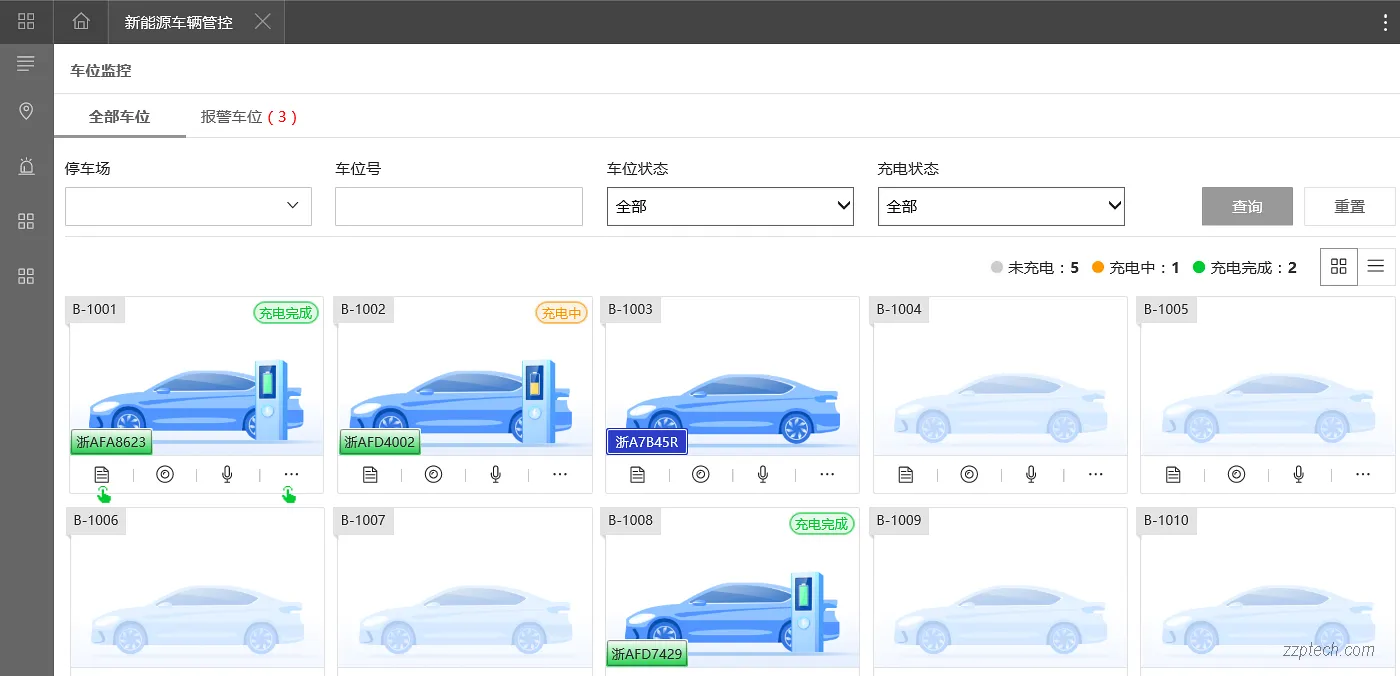
Task: Click inside the 车位号 input field
Action: pyautogui.click(x=458, y=206)
